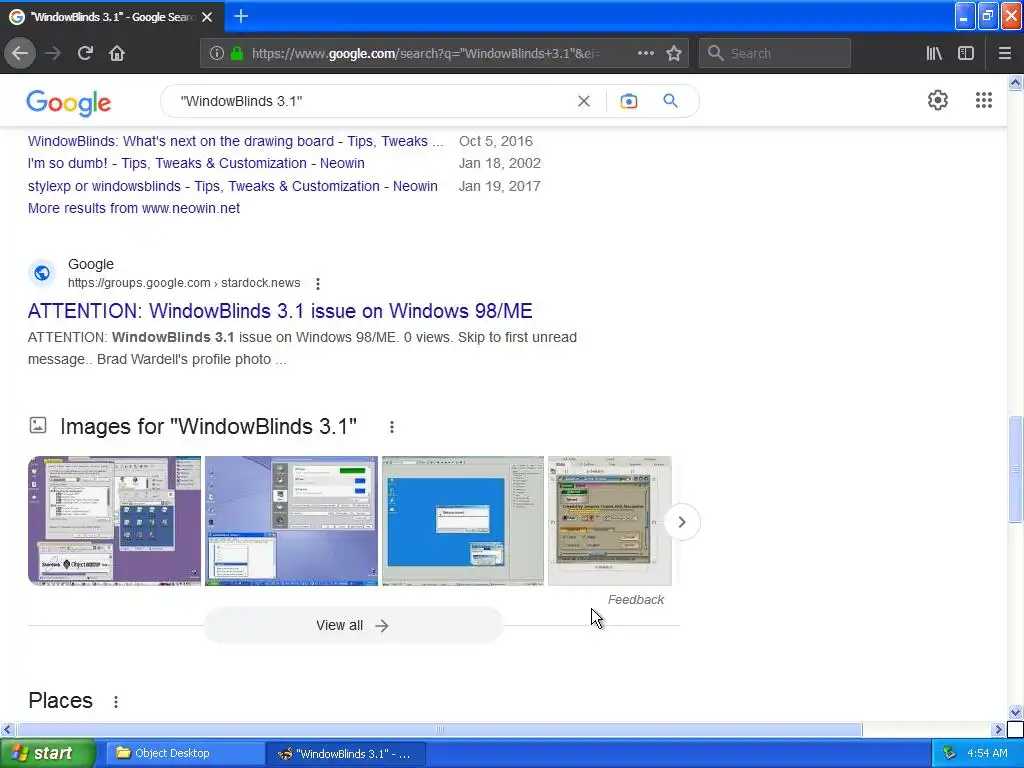Open the third blue screen thumbnail

click(x=462, y=521)
